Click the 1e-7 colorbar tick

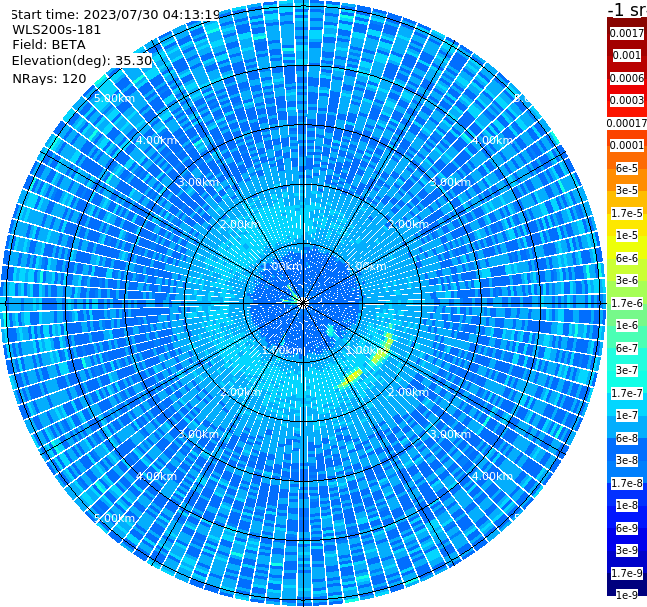tap(627, 415)
